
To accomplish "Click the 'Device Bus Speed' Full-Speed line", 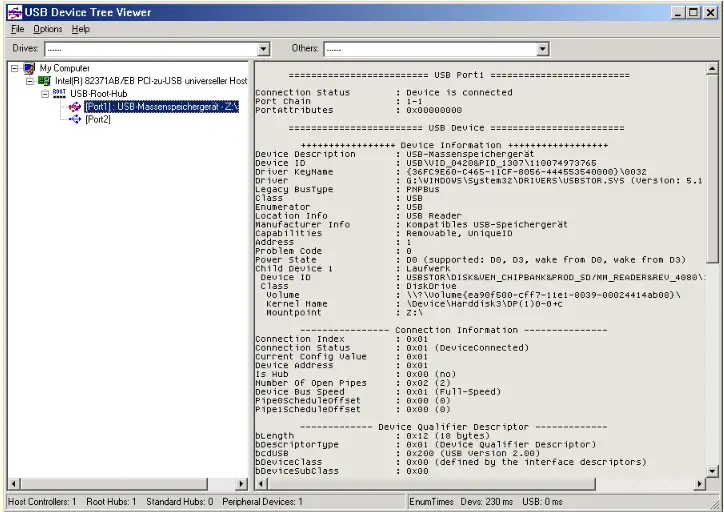I will [x=378, y=392].
